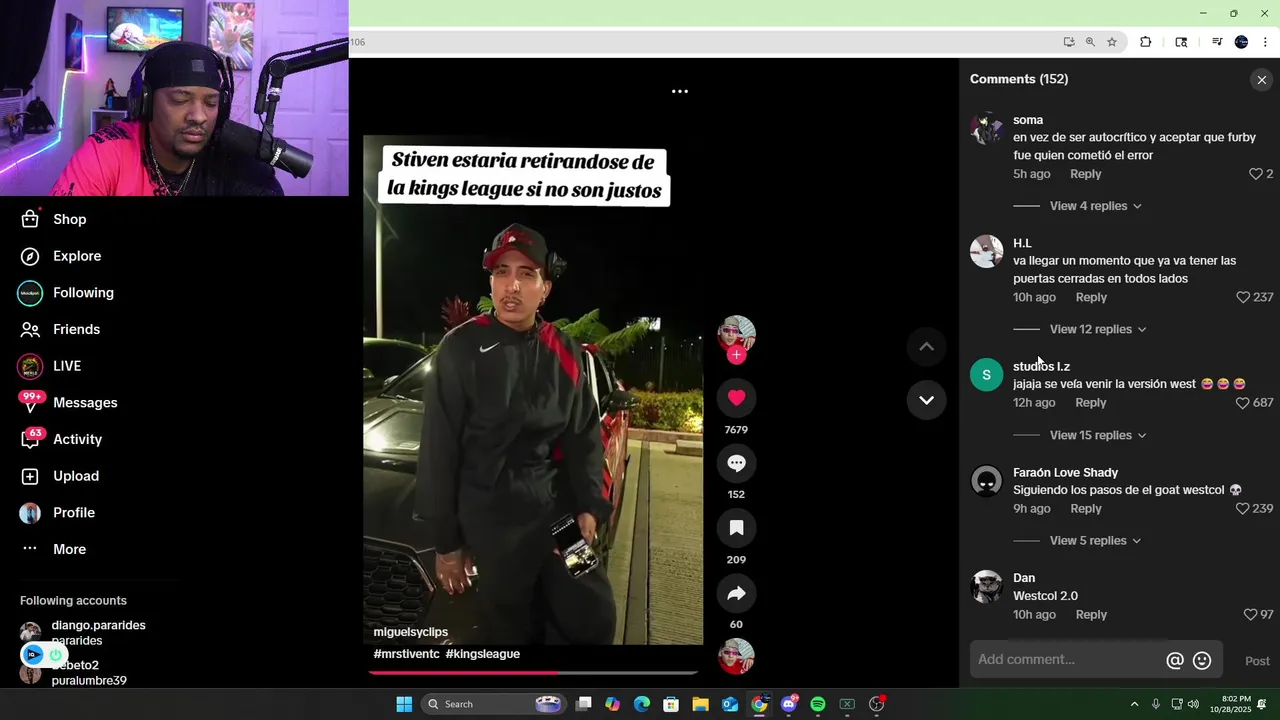Screen dimensions: 1280x720
Task: Seek using the video progress bar
Action: point(533,672)
